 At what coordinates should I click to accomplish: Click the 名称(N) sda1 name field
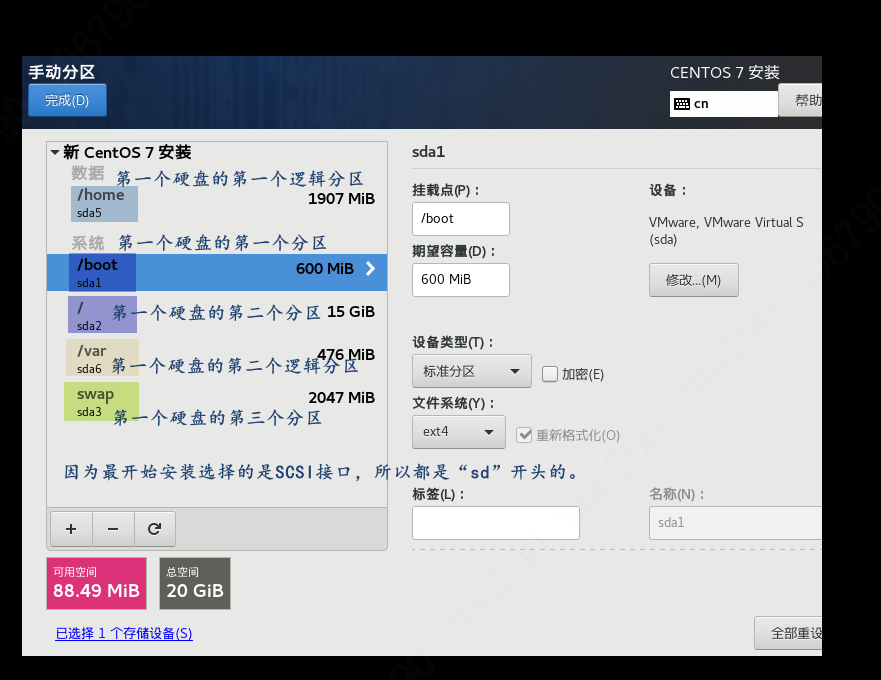[x=735, y=523]
